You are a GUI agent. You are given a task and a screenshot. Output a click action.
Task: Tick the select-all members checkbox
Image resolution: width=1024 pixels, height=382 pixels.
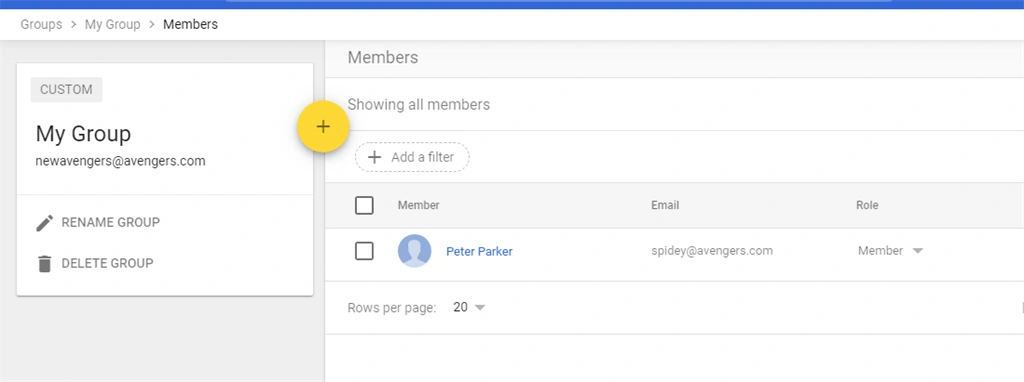364,206
